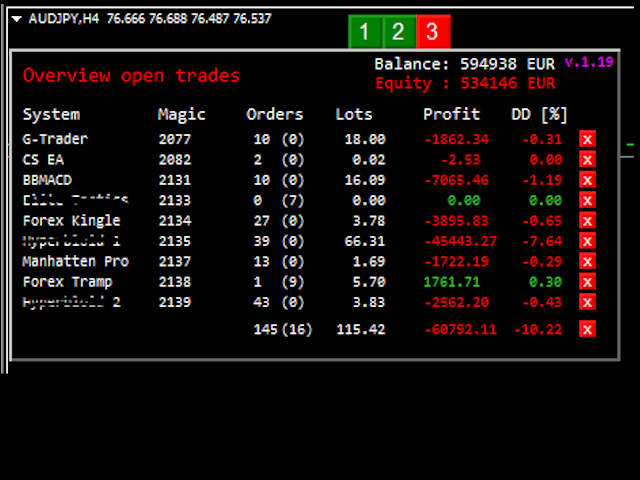640x480 pixels.
Task: Click total profit -60792.11
Action: click(461, 329)
